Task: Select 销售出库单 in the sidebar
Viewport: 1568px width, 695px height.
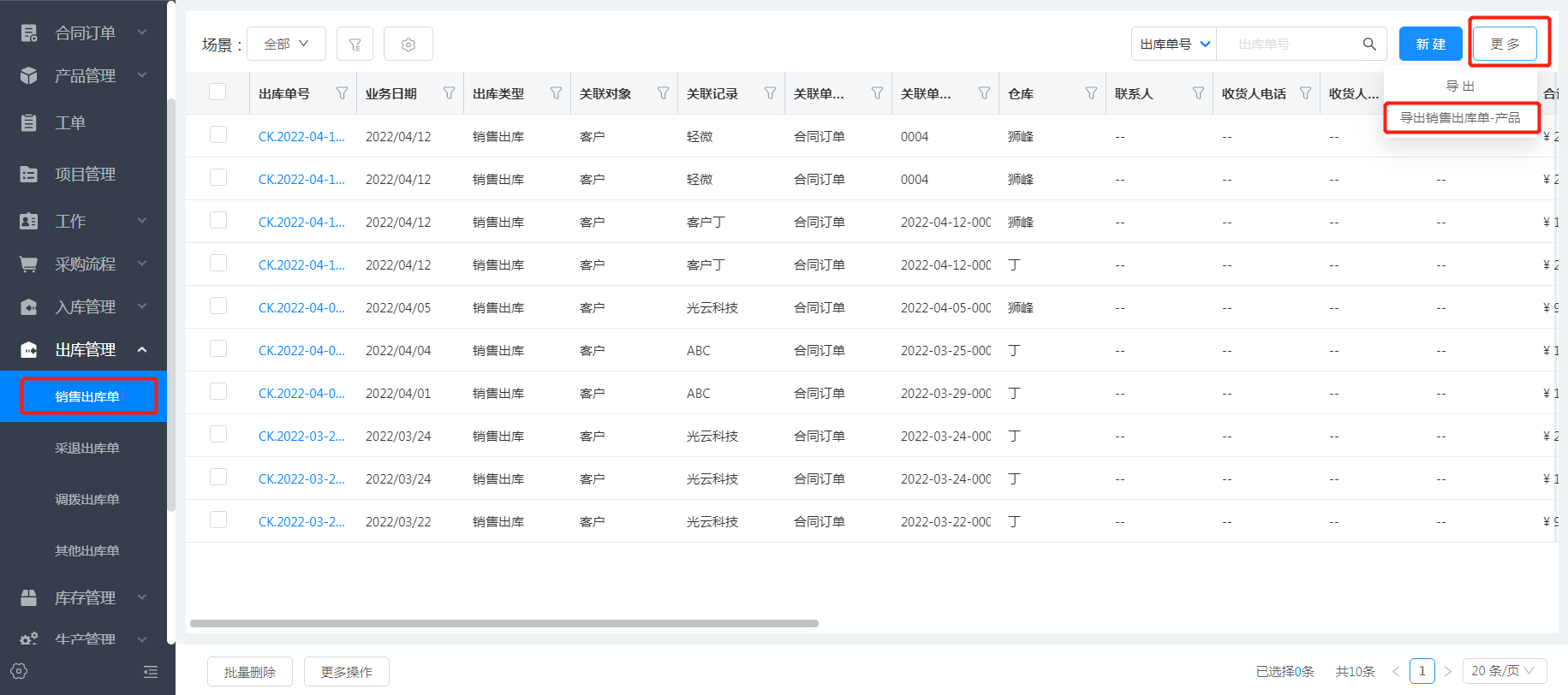Action: click(87, 396)
